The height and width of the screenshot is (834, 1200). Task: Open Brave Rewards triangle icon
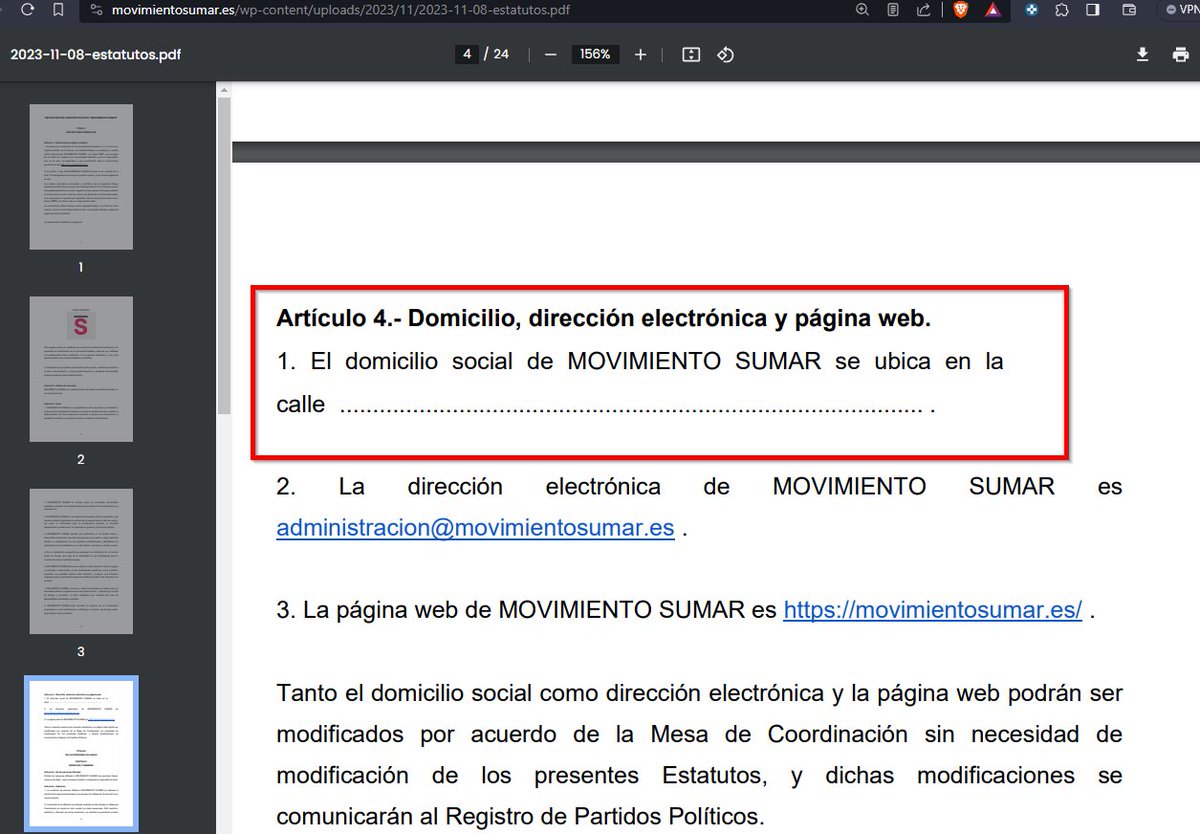tap(992, 9)
